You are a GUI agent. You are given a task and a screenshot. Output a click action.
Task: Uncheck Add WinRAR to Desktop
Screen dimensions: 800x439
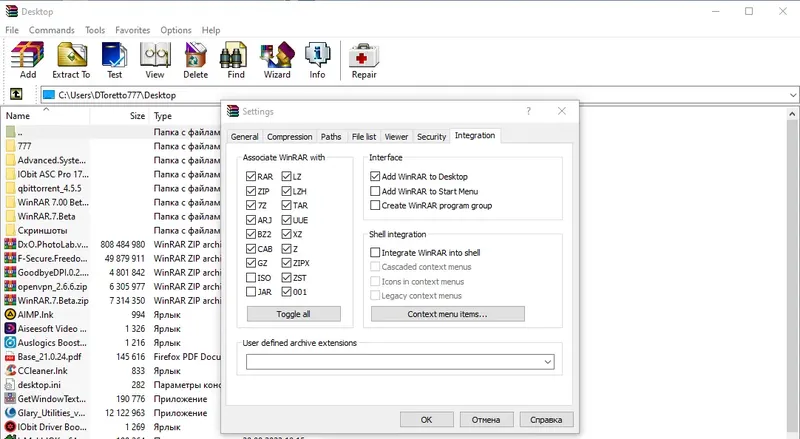tap(375, 177)
